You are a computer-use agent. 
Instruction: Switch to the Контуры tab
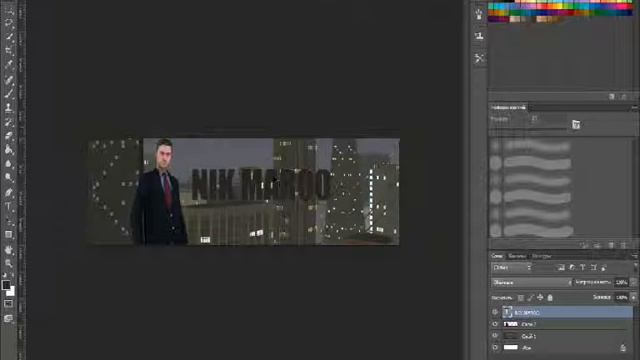[542, 256]
